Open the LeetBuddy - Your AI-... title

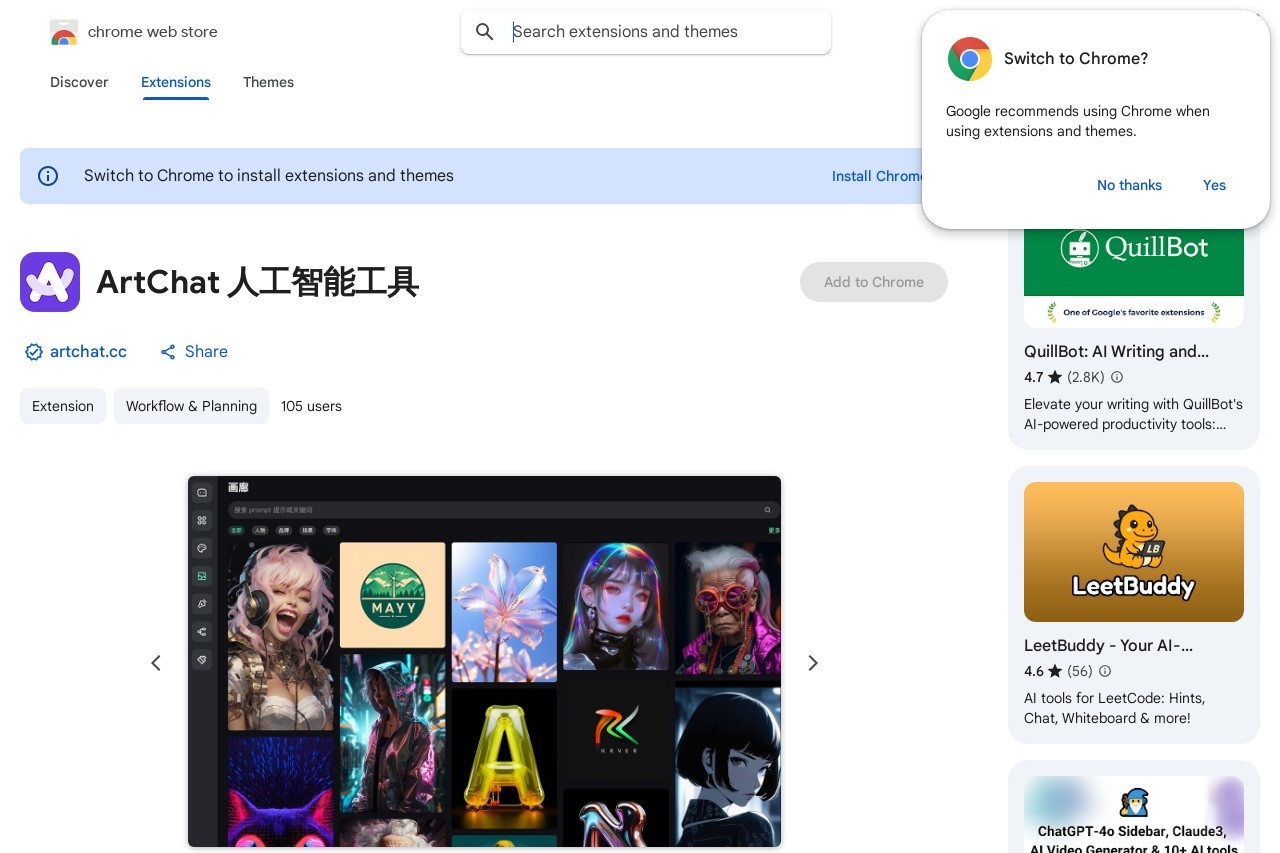(x=1108, y=645)
